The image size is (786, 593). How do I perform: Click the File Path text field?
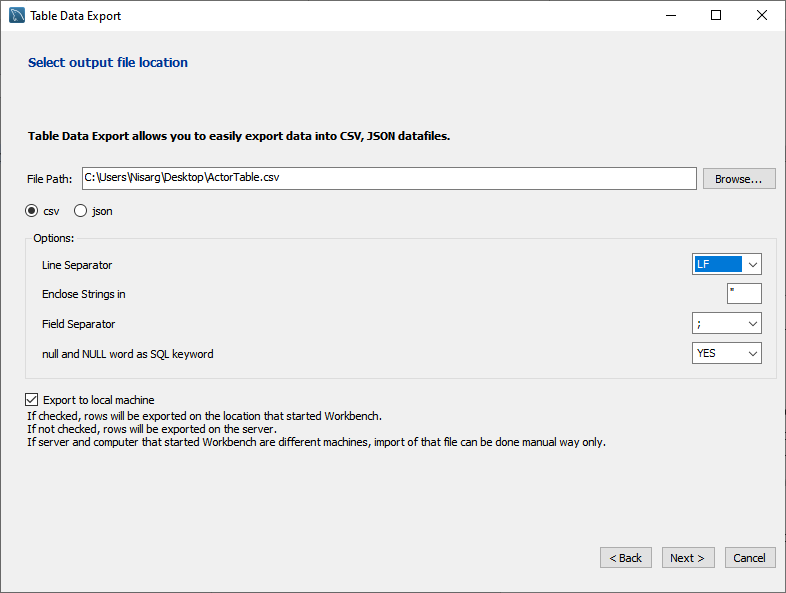388,178
